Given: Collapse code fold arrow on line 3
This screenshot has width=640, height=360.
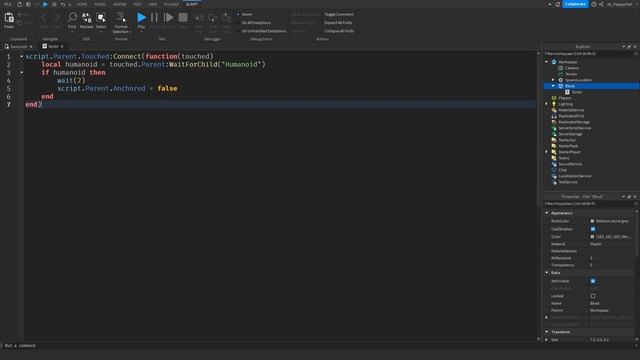Looking at the screenshot, I should pos(22,72).
